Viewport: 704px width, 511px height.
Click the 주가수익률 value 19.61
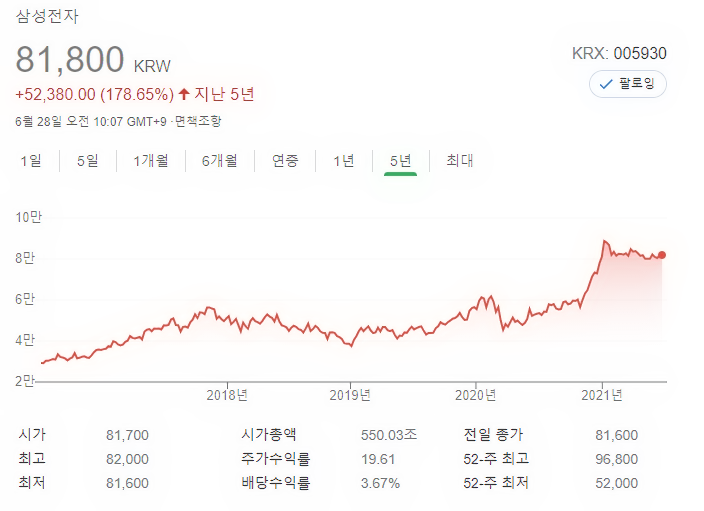pos(378,459)
